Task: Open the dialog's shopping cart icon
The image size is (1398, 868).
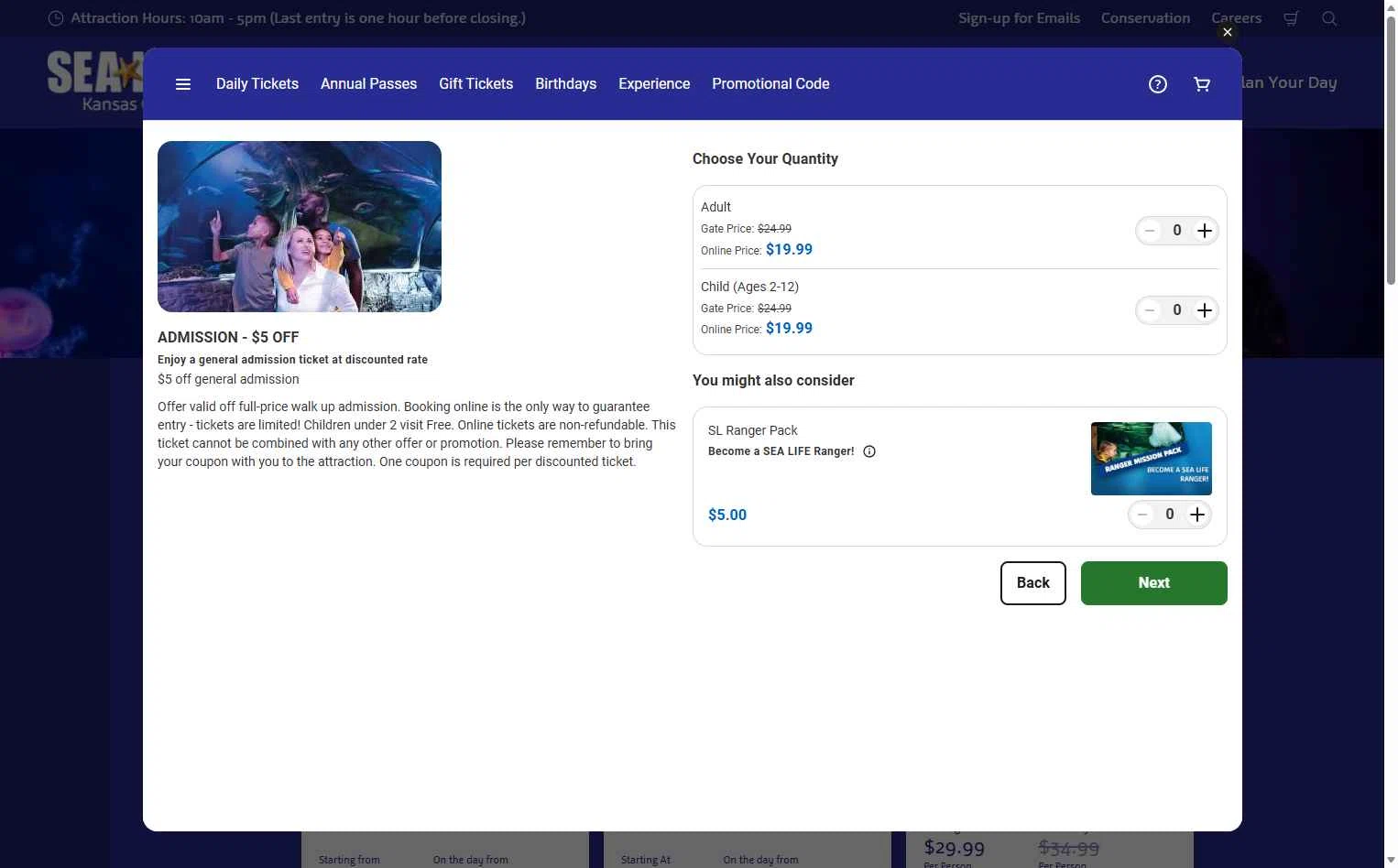Action: (1202, 84)
